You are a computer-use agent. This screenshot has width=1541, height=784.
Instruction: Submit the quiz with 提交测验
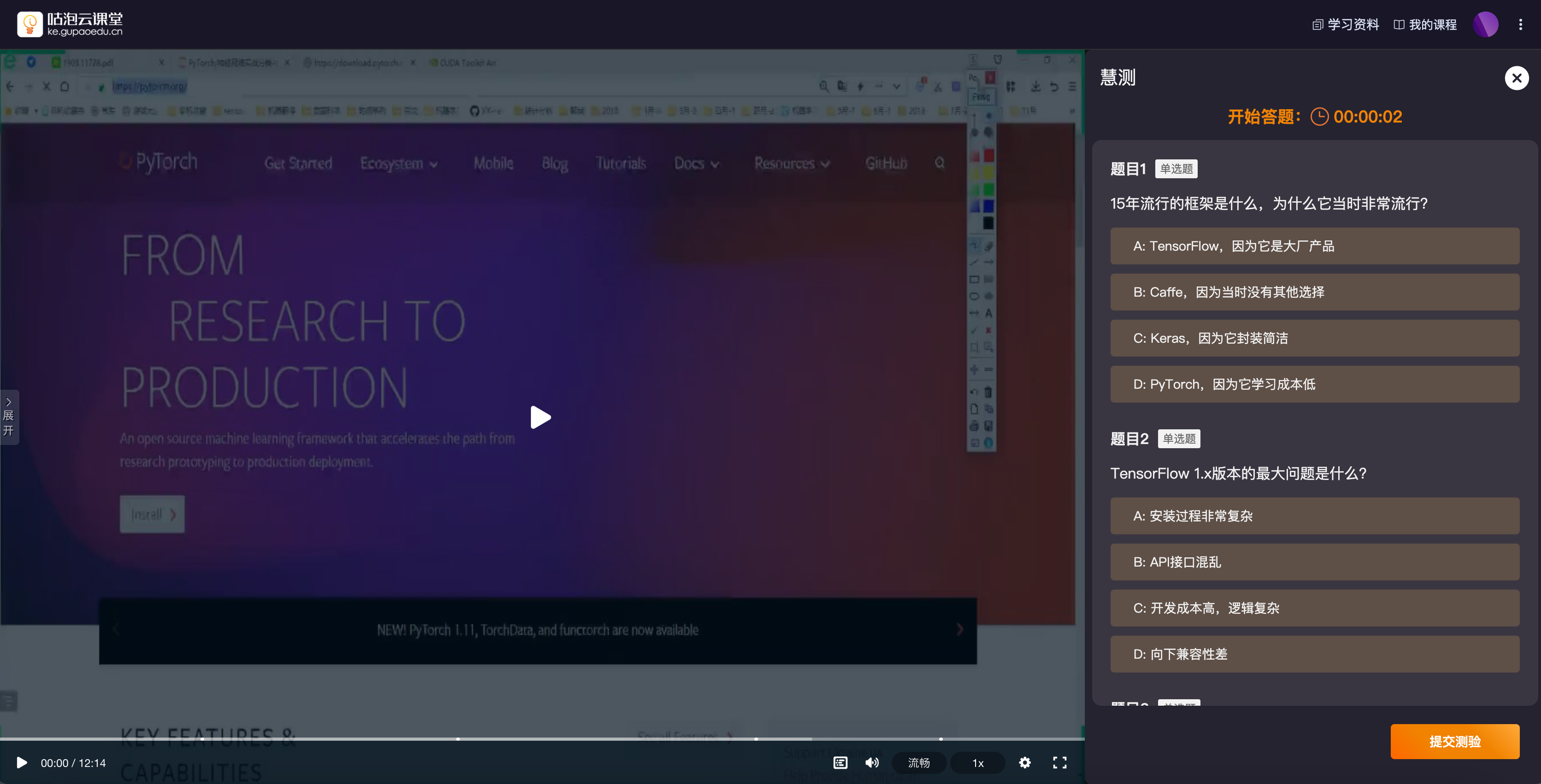(x=1454, y=742)
